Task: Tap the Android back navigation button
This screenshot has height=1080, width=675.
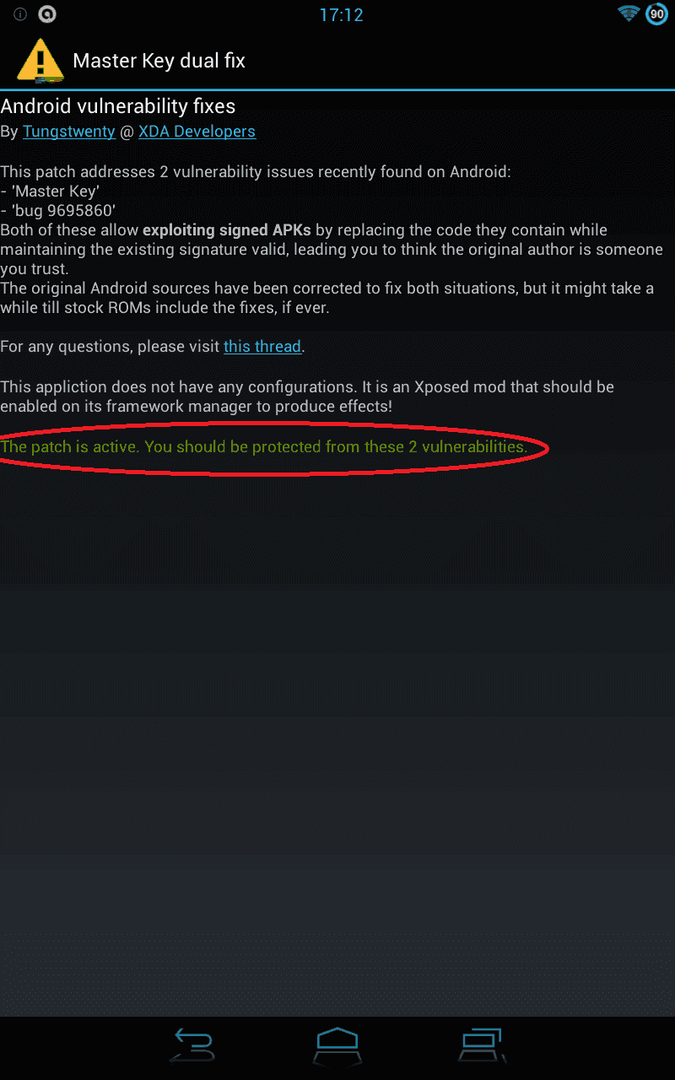Action: (194, 1044)
